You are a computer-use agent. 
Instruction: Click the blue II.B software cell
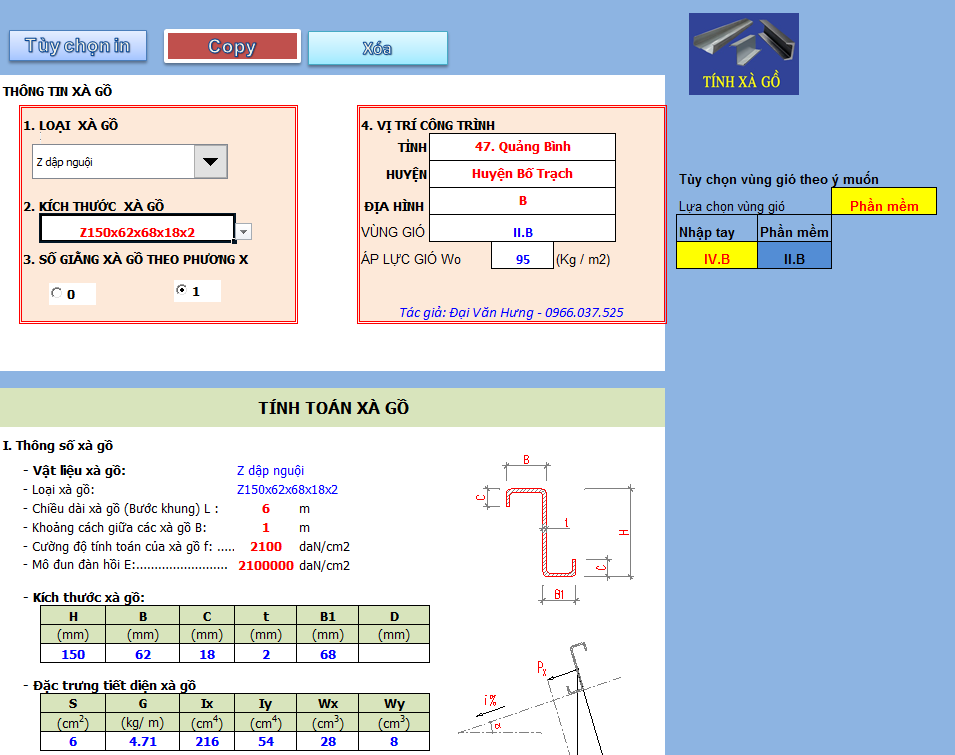pos(794,256)
